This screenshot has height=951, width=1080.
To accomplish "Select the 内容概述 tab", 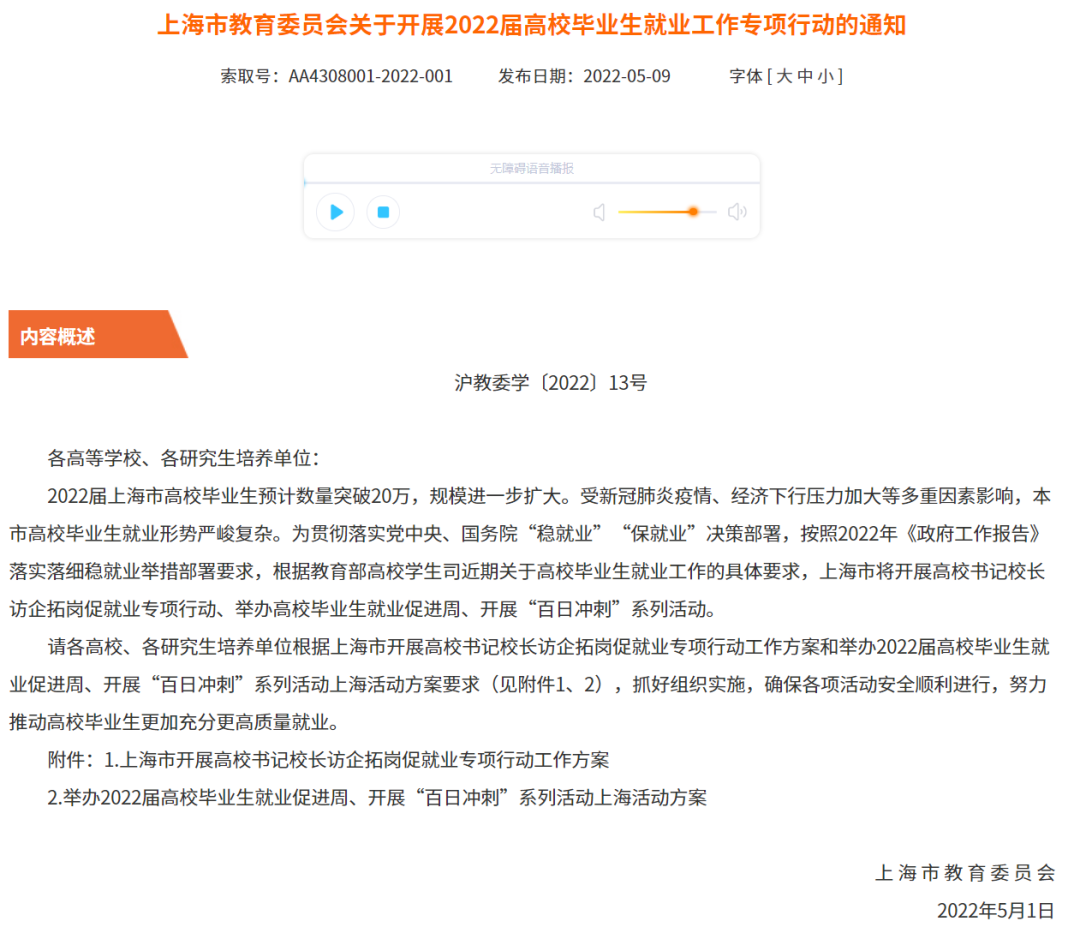I will (98, 335).
